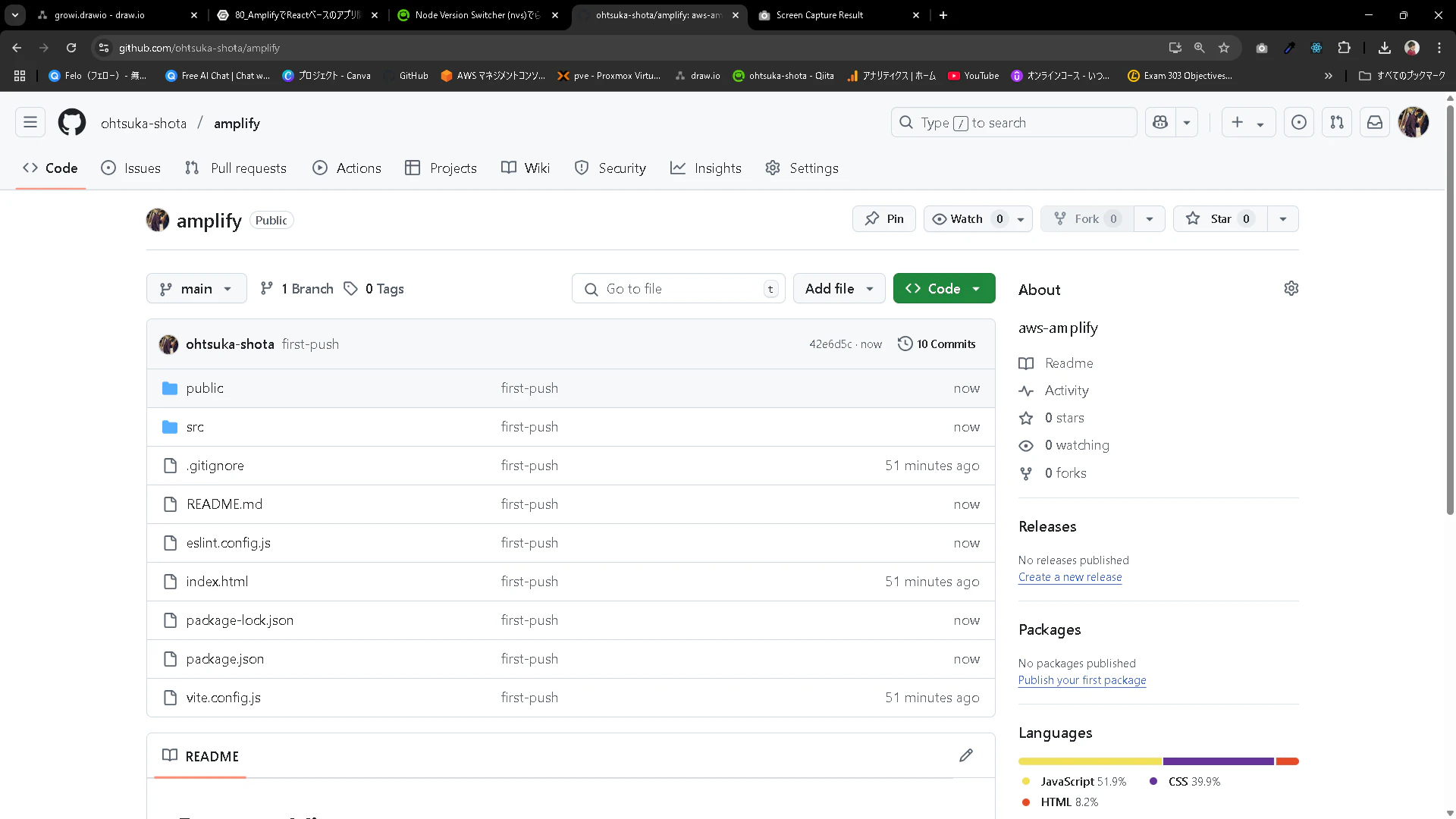Screen dimensions: 1456x819
Task: Bookmark this page with the star icon
Action: coord(1224,48)
